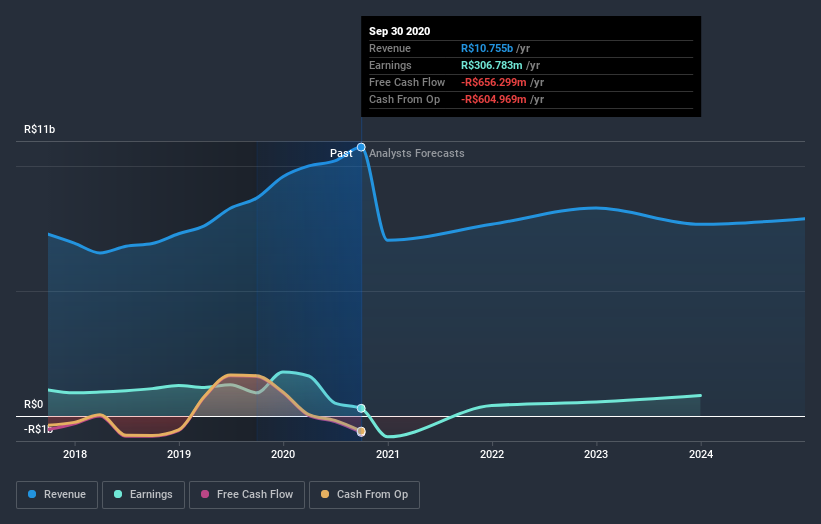Click the 2024 x-axis label
Image resolution: width=821 pixels, height=524 pixels.
tap(701, 454)
